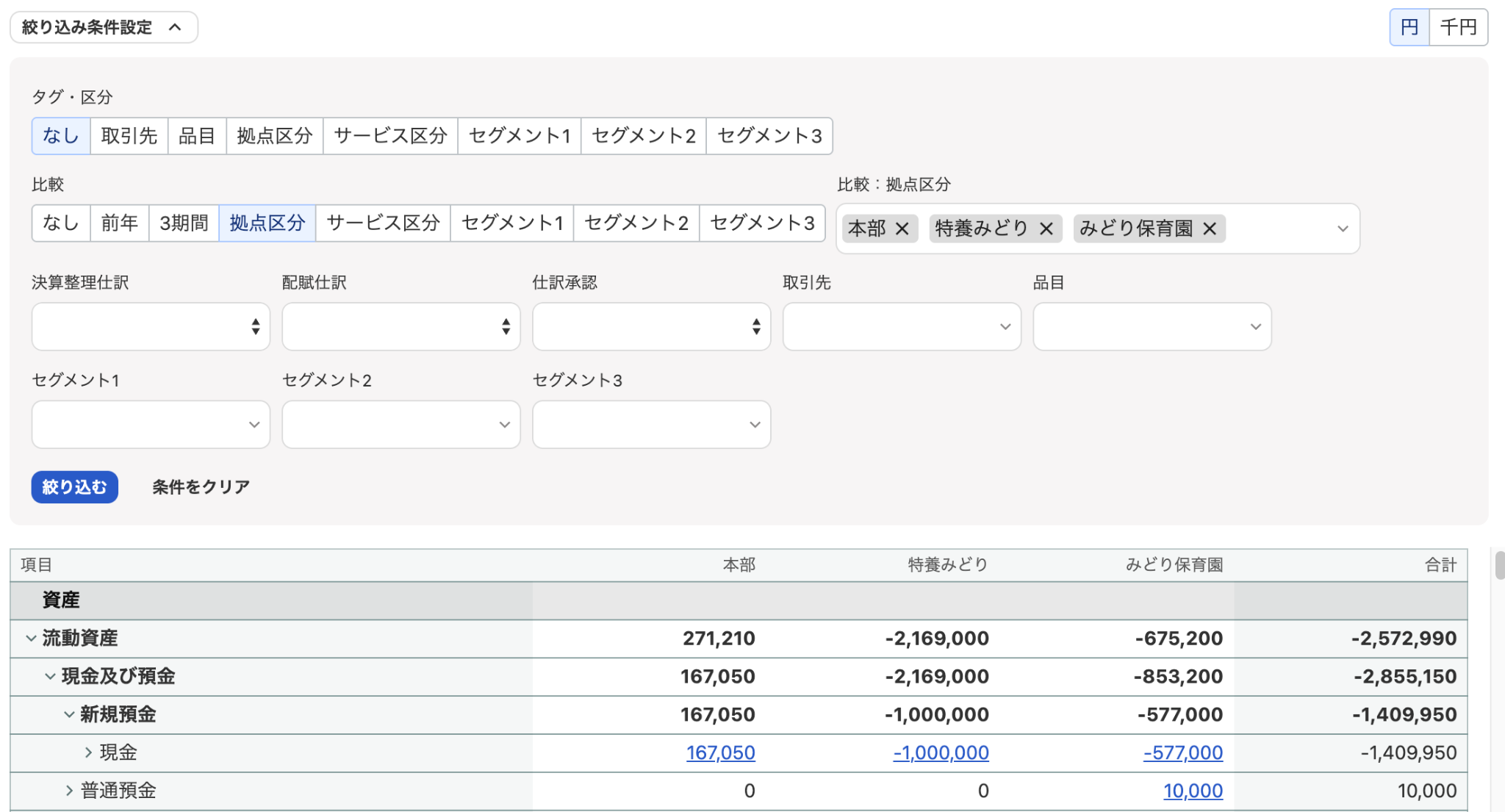The height and width of the screenshot is (812, 1505).
Task: Open the セグメント1 filter dropdown
Action: (x=151, y=425)
